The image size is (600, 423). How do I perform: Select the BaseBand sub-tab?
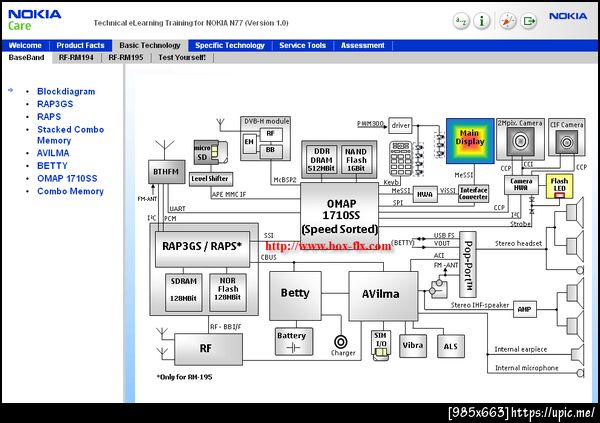[x=26, y=57]
